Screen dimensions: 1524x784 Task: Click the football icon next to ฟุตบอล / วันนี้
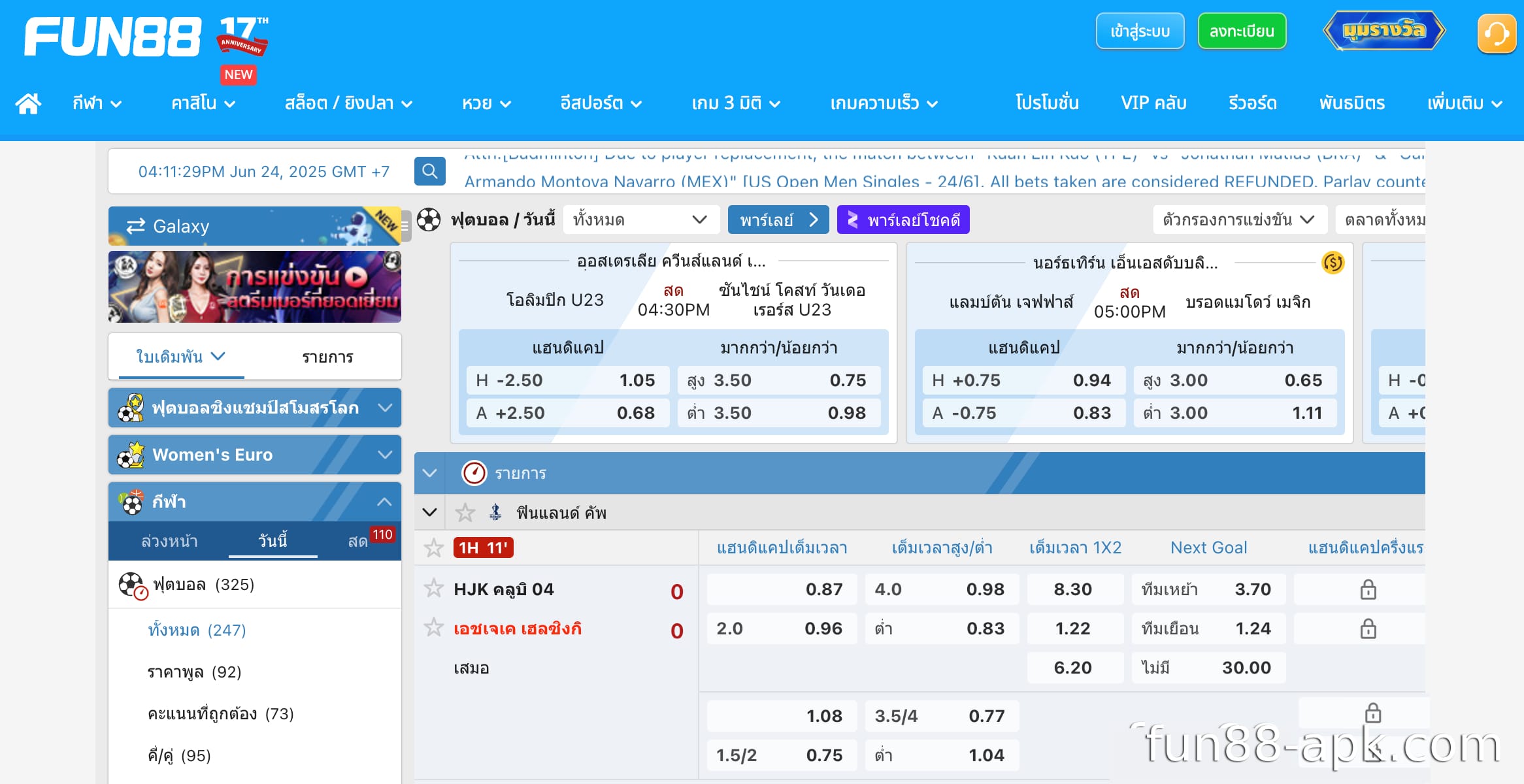[x=429, y=220]
